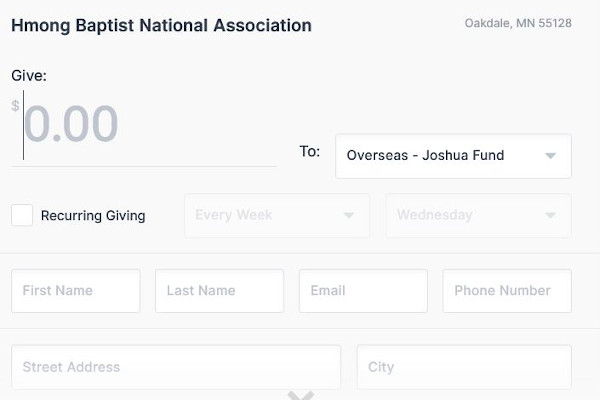
Task: Click the arrow icon on Wednesday
Action: (x=550, y=215)
